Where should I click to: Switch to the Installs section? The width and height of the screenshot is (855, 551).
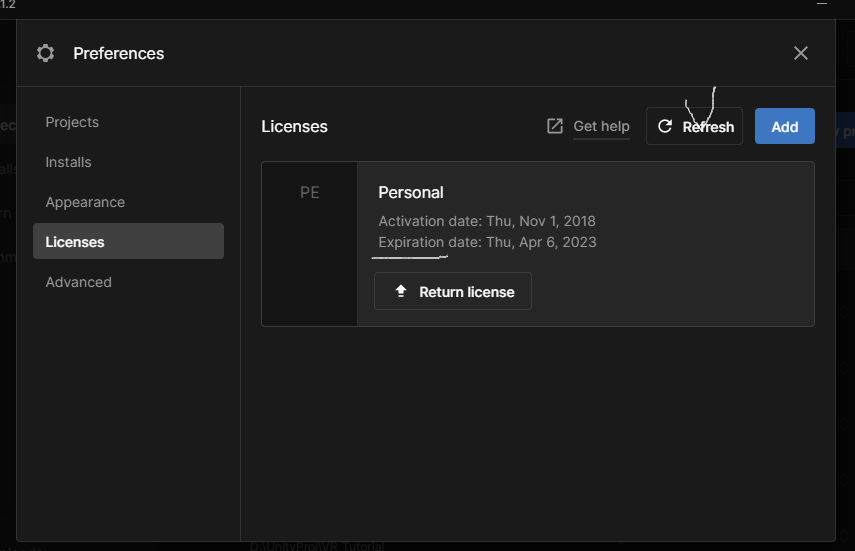coord(68,162)
